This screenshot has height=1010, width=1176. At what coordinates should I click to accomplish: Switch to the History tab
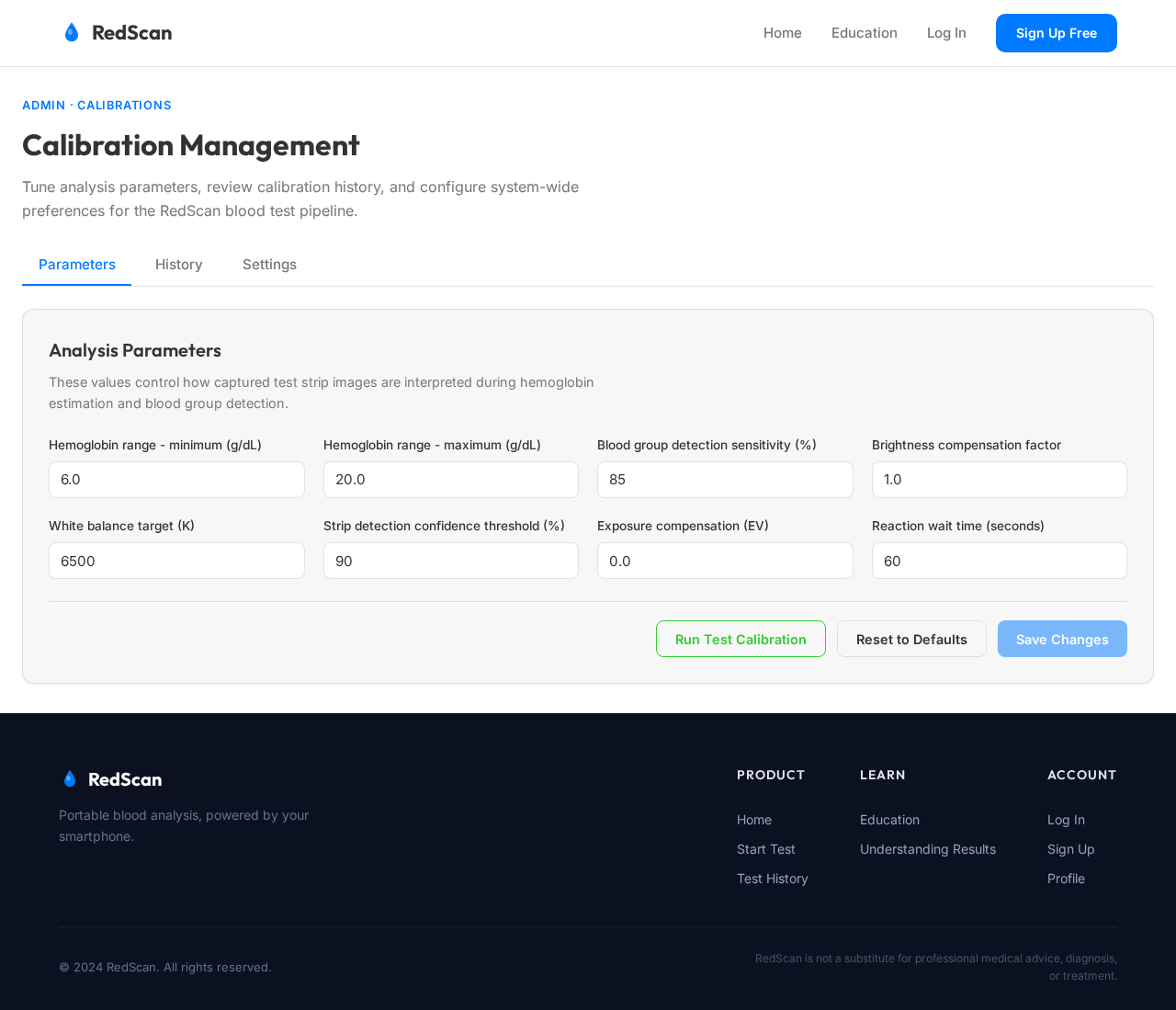coord(179,265)
